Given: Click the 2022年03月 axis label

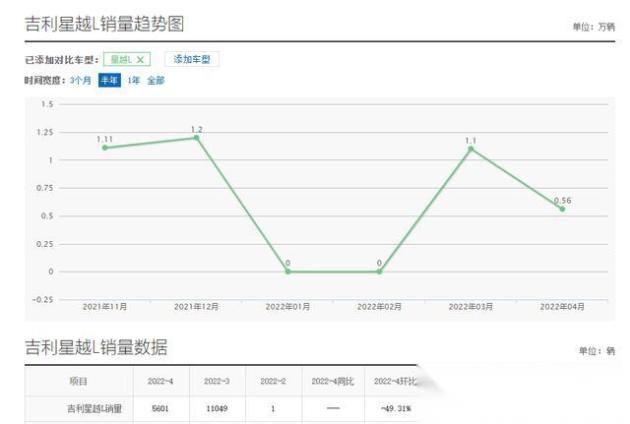Looking at the screenshot, I should point(471,307).
